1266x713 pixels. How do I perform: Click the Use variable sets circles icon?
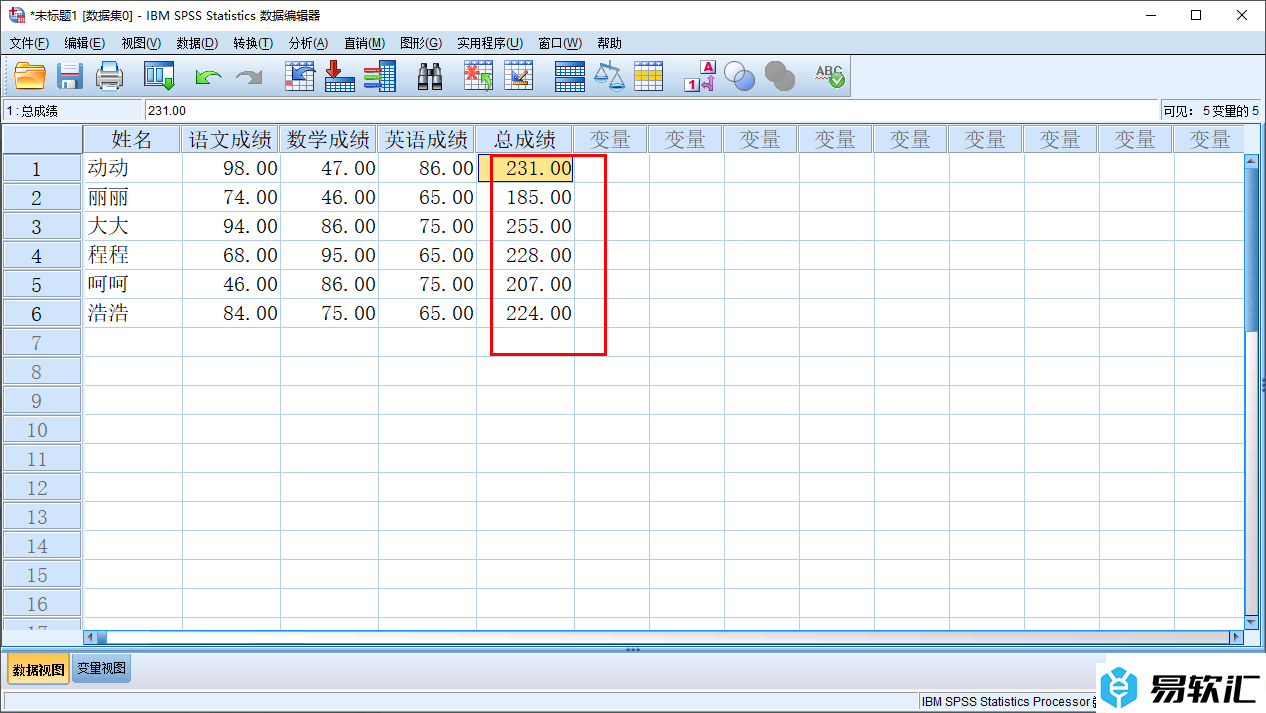pos(739,77)
